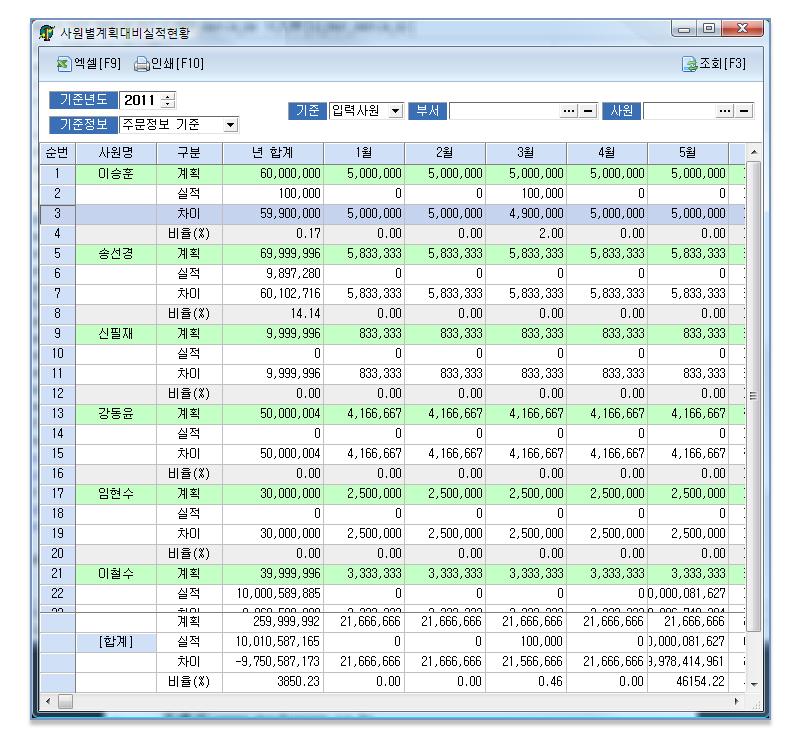Select row 3 header in the grid

point(57,212)
